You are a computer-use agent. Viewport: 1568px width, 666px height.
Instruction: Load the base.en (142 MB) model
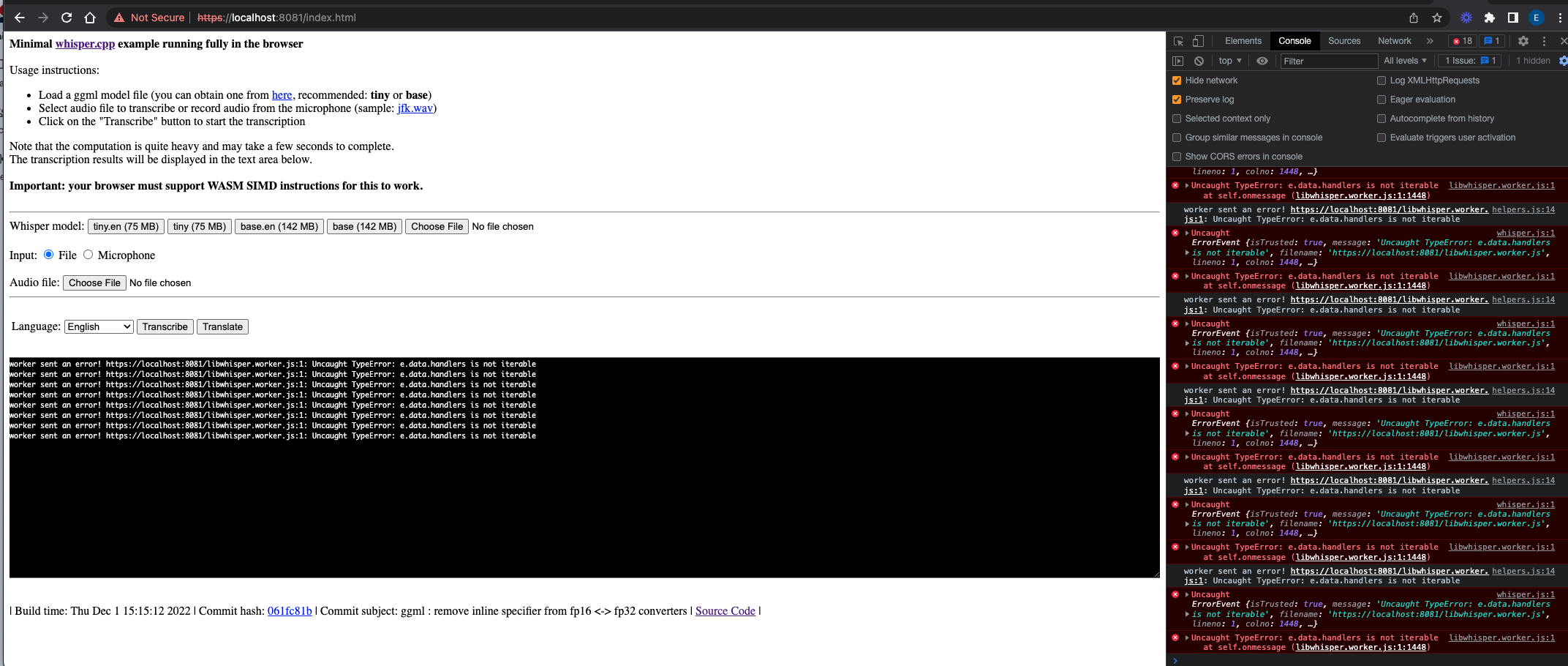click(279, 227)
